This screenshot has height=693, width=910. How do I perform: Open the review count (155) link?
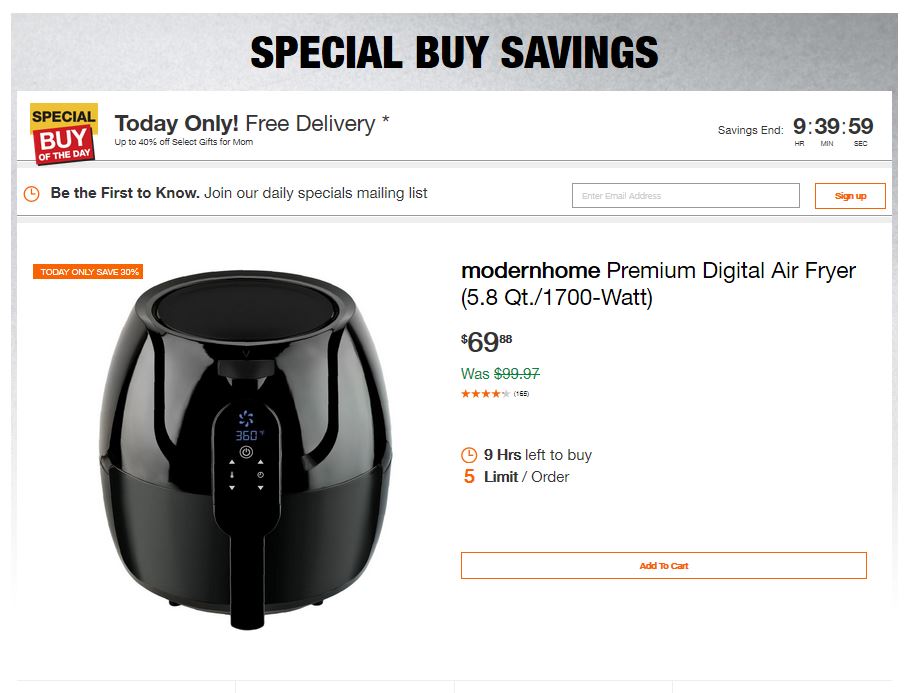point(521,394)
